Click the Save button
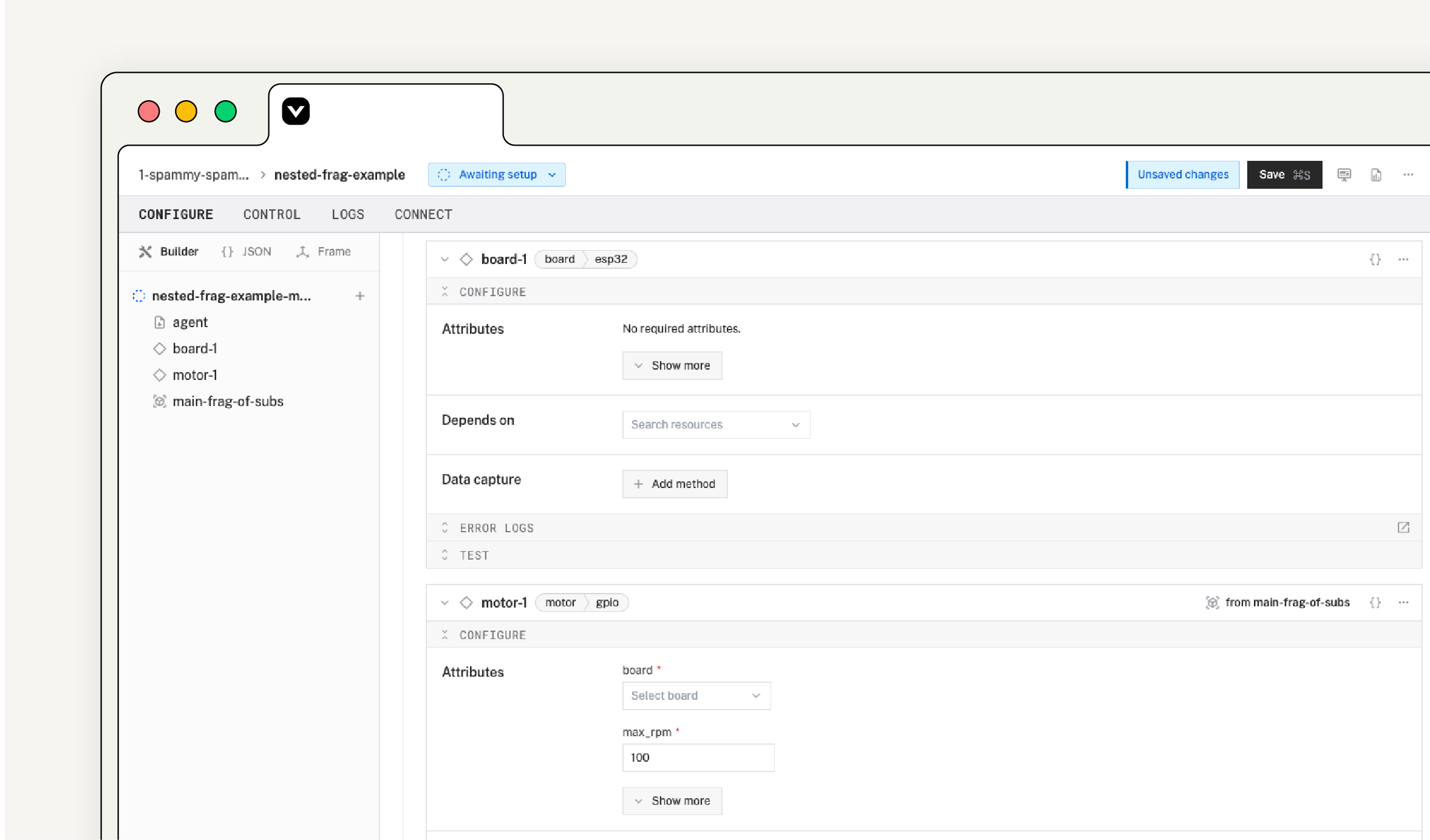Screen dimensions: 1430x840 coord(1284,175)
